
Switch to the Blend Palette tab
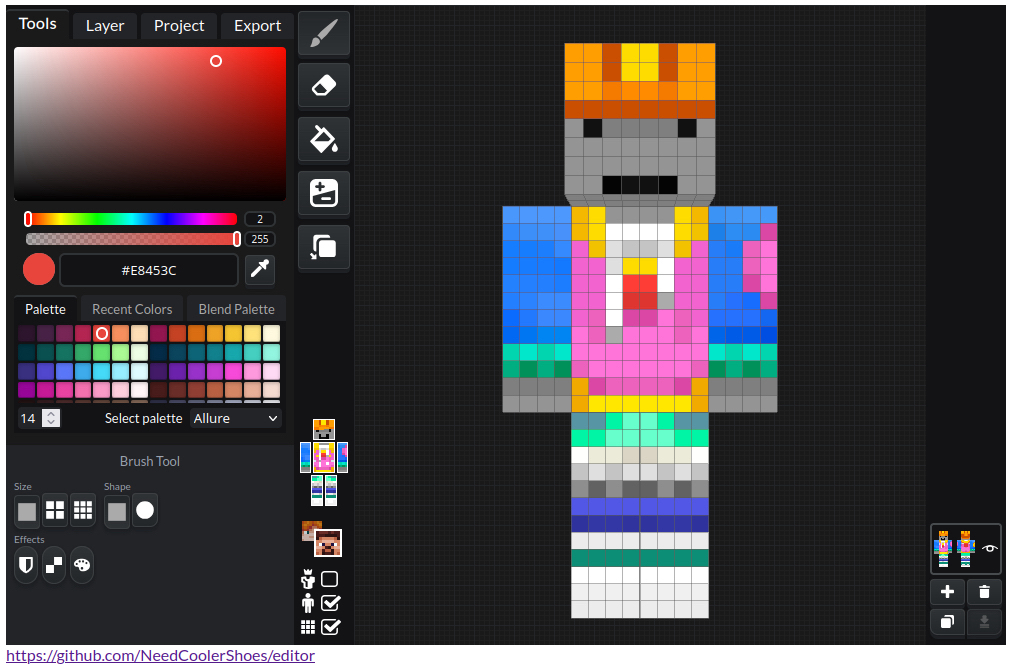point(236,309)
